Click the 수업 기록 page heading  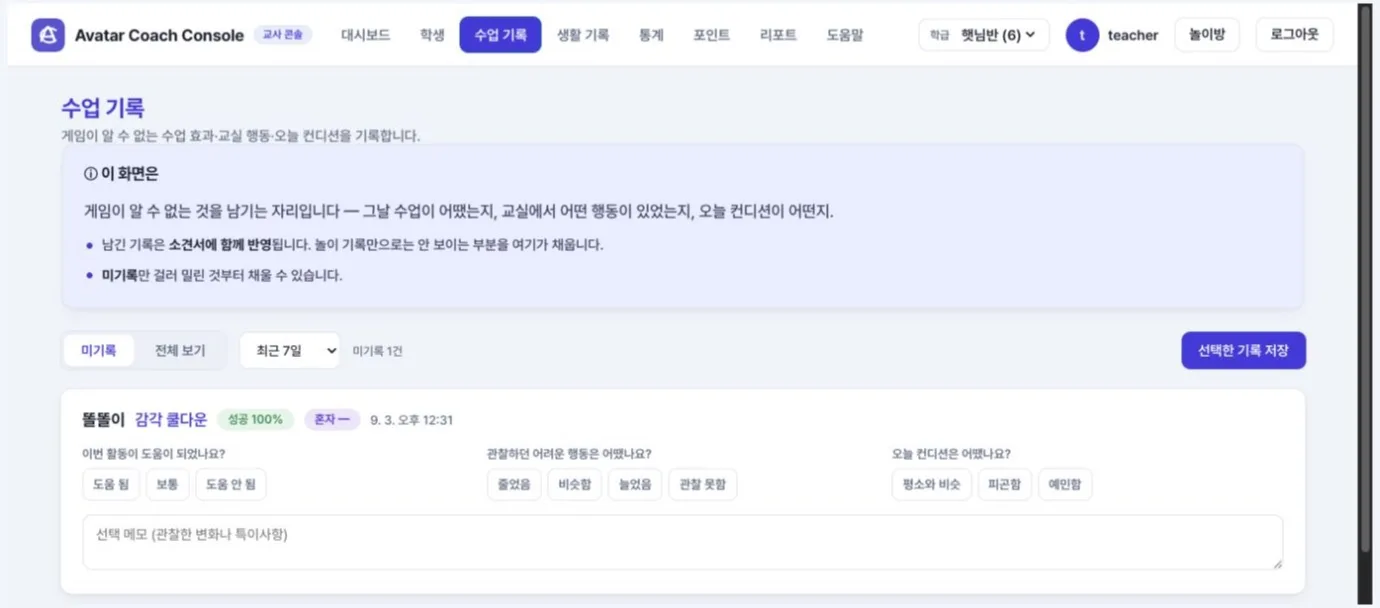click(x=102, y=108)
